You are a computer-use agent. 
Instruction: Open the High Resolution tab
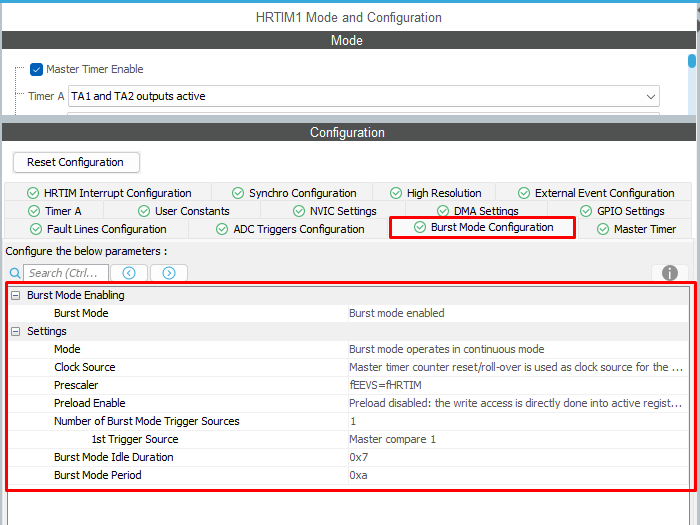pos(435,193)
